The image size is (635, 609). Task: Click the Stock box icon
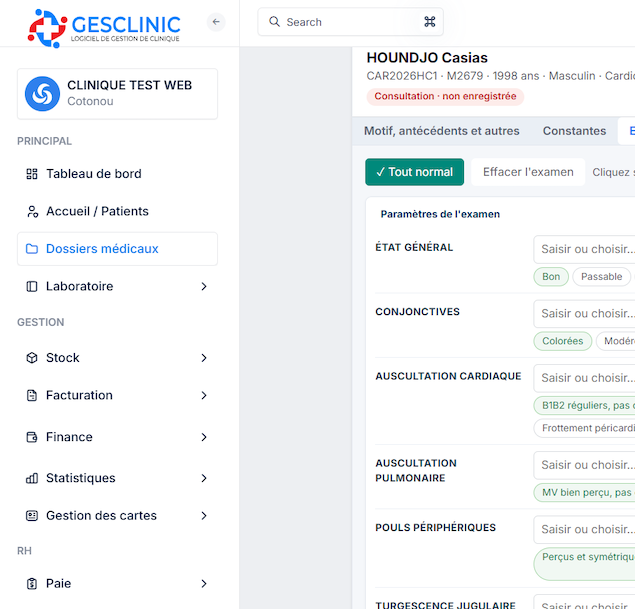(x=32, y=358)
